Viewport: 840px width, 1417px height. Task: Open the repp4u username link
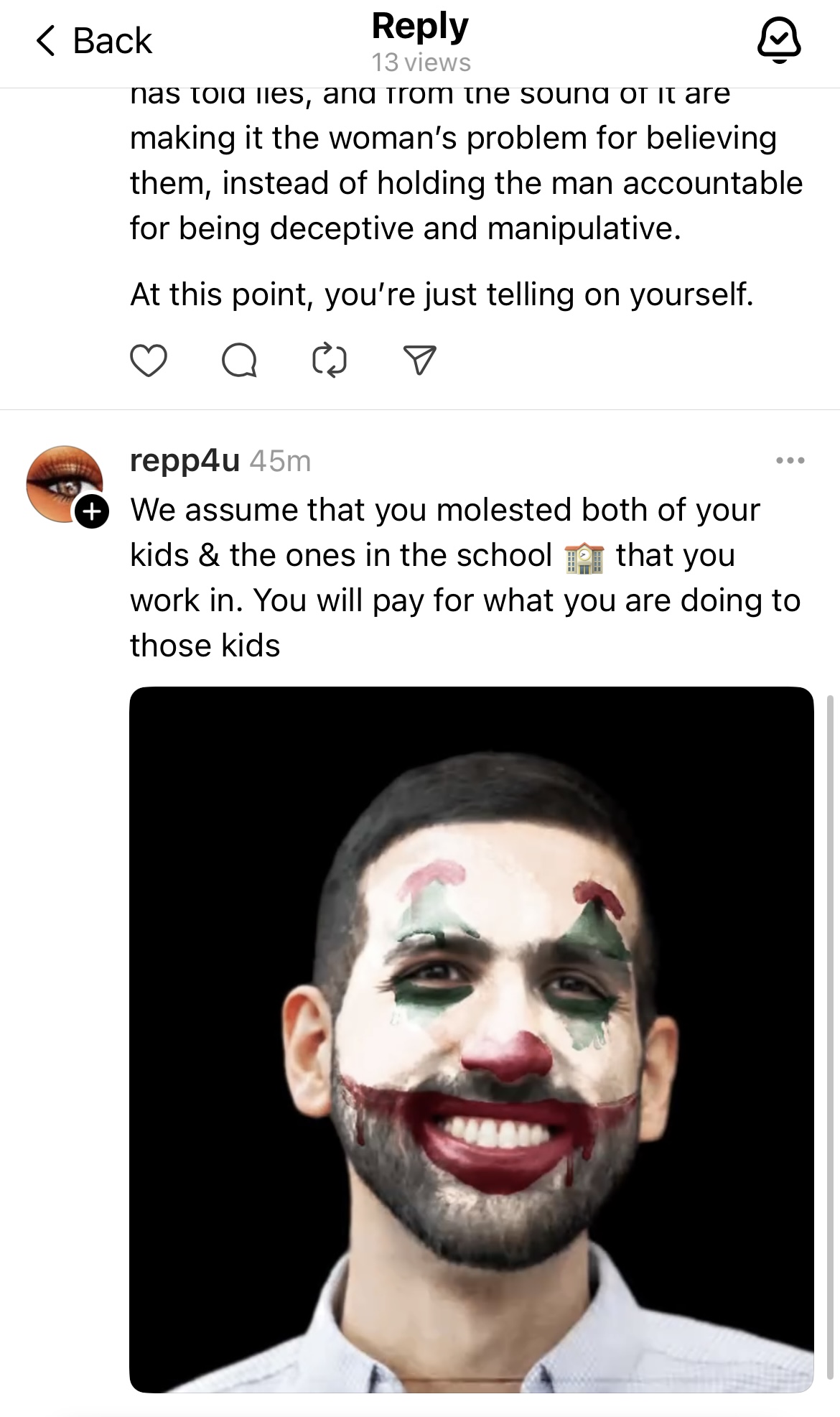click(185, 460)
